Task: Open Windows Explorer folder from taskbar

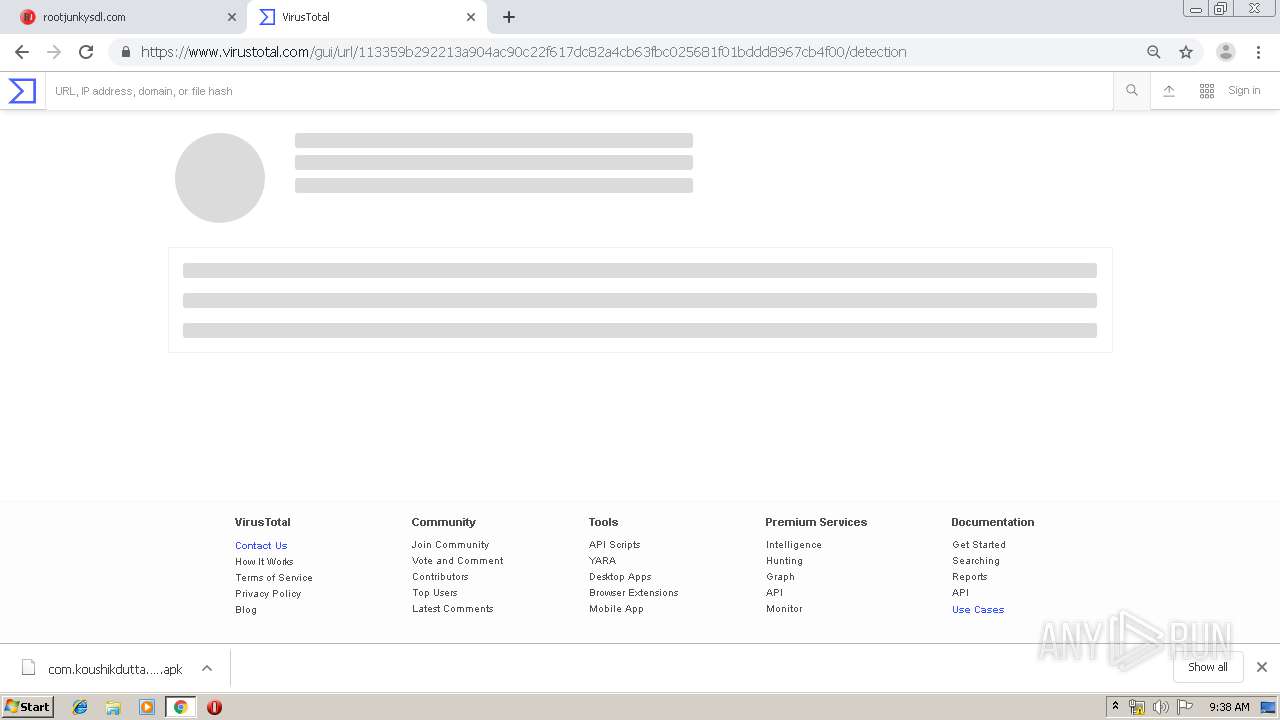Action: point(113,707)
